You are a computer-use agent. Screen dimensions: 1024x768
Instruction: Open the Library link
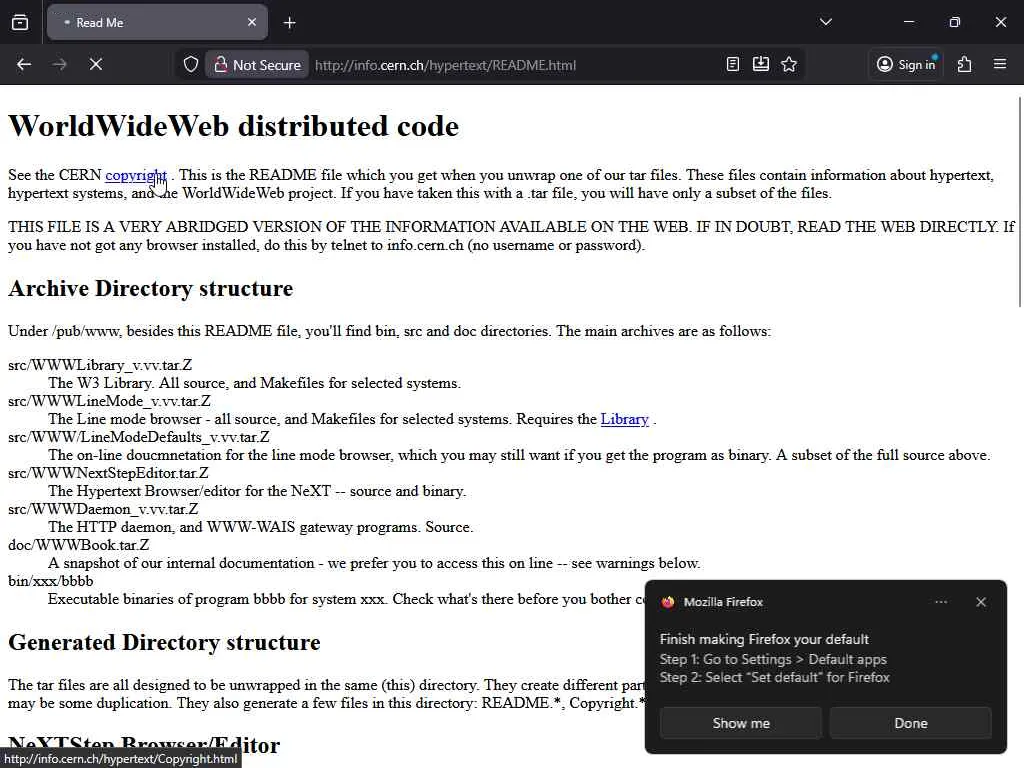[x=624, y=419]
